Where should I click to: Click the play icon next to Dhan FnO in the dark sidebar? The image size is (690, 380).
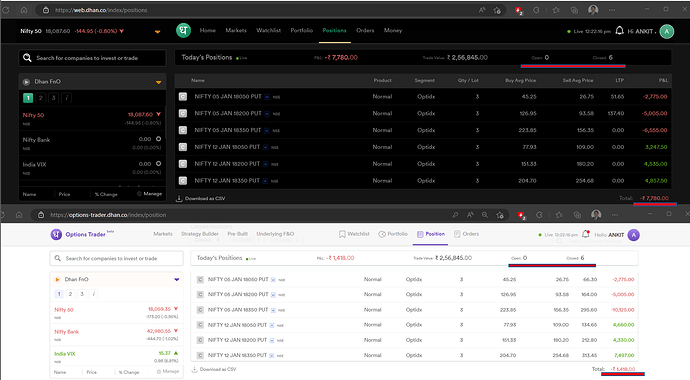tap(26, 82)
